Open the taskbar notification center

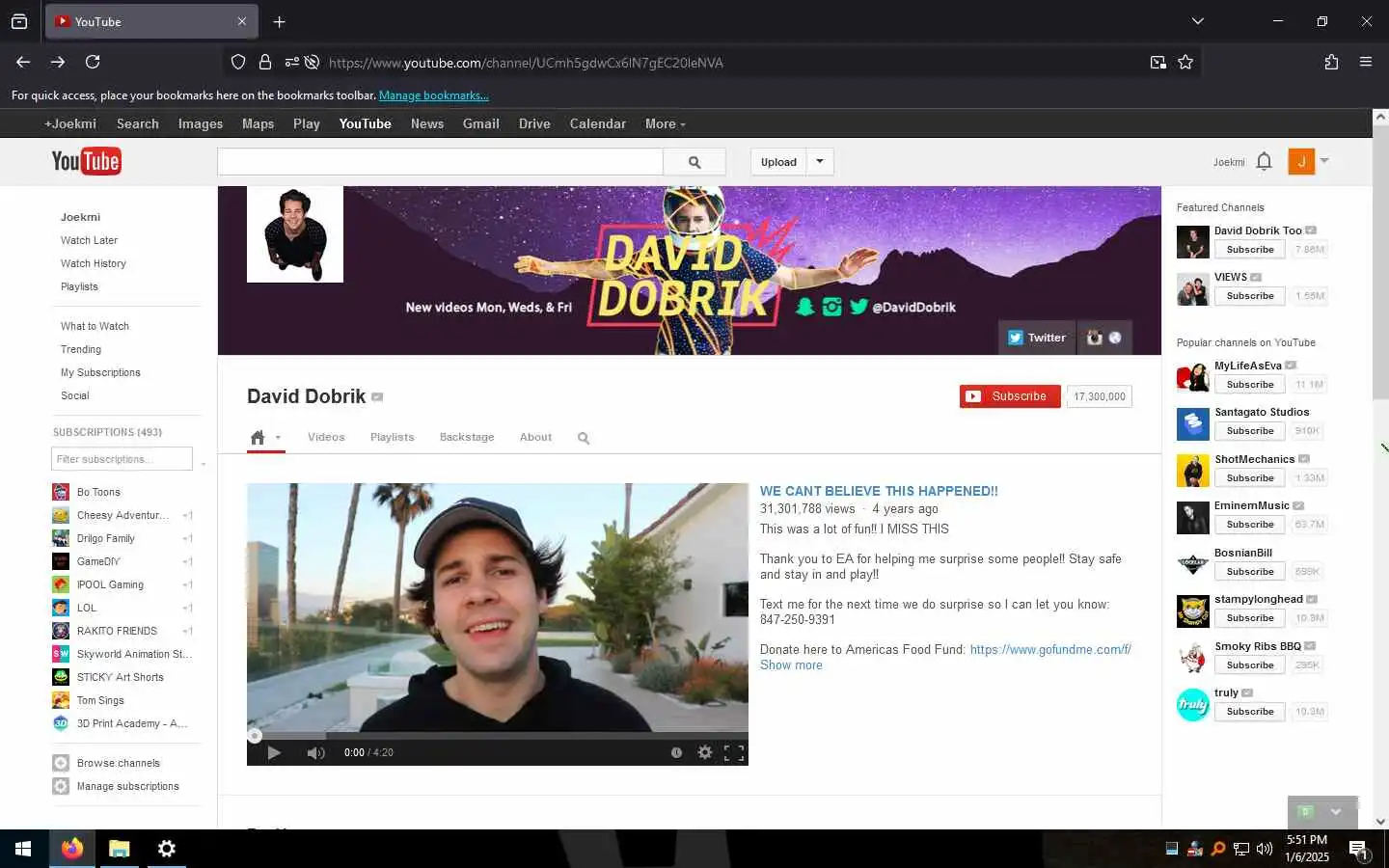coord(1359,850)
